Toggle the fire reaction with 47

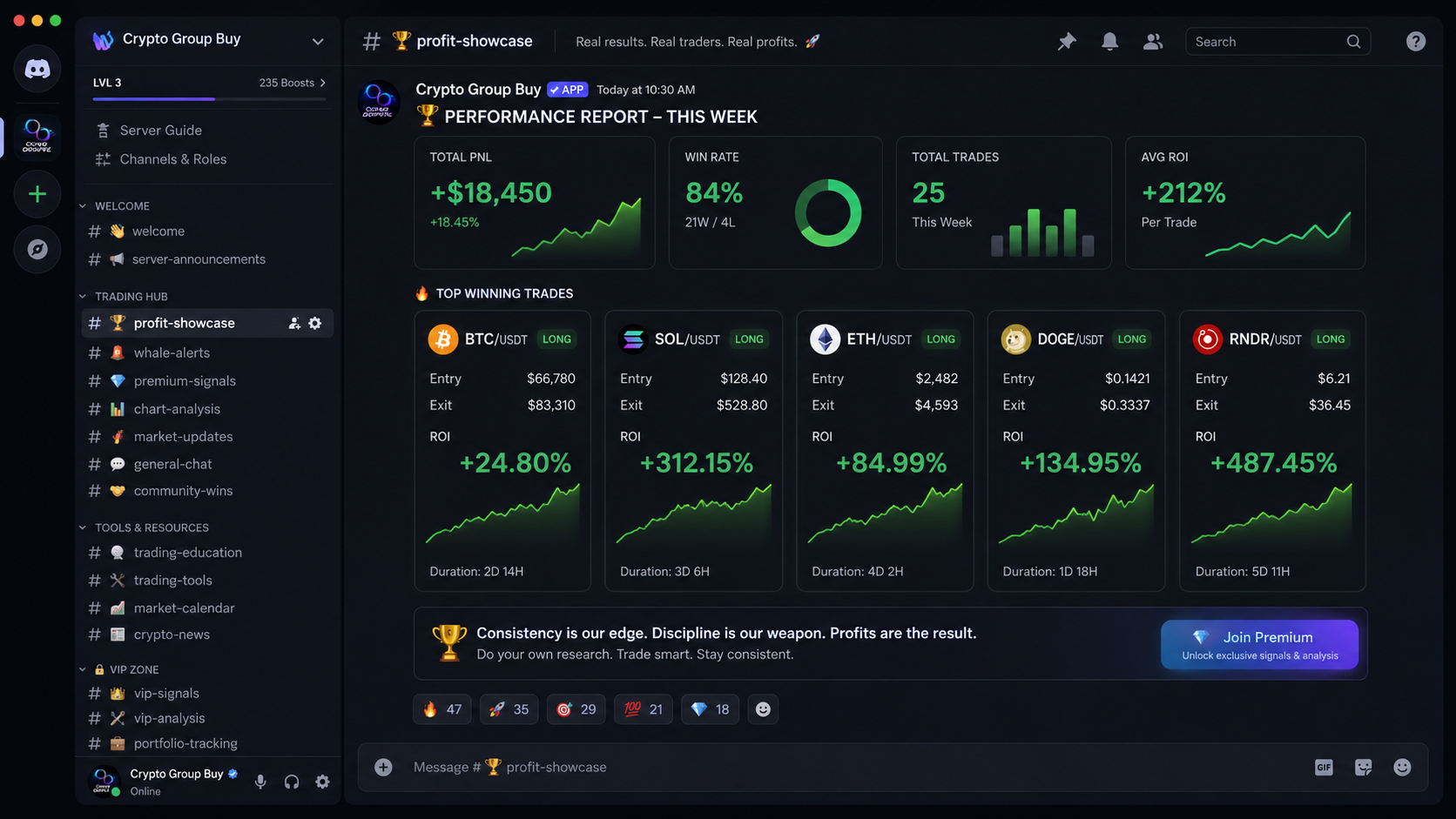pos(442,709)
